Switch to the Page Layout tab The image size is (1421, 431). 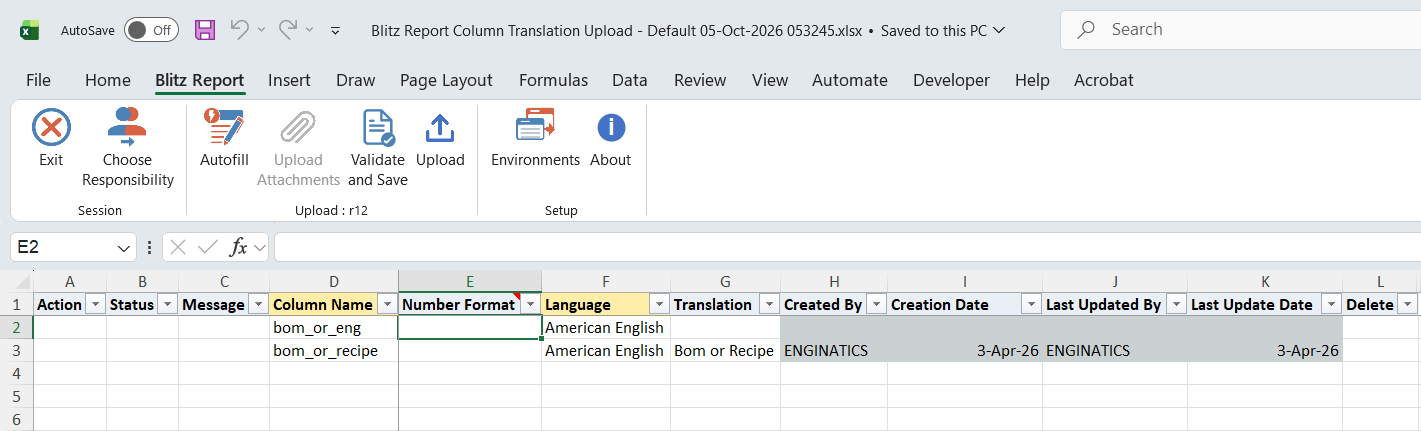tap(446, 80)
